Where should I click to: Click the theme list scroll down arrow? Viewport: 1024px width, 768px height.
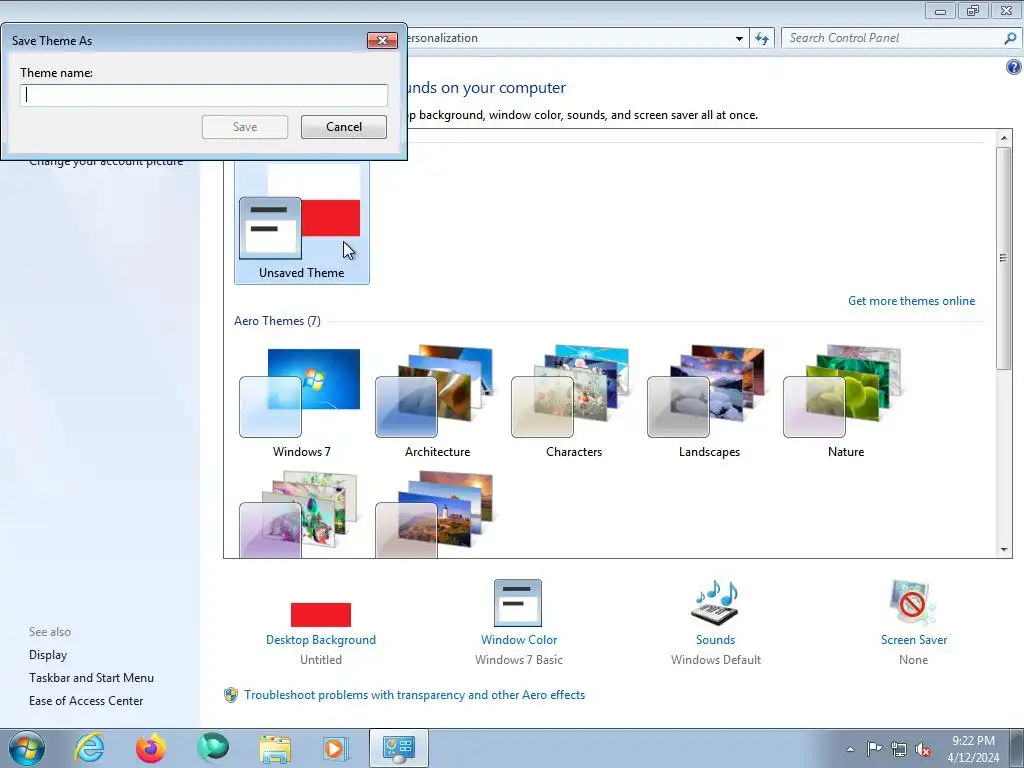point(1004,550)
